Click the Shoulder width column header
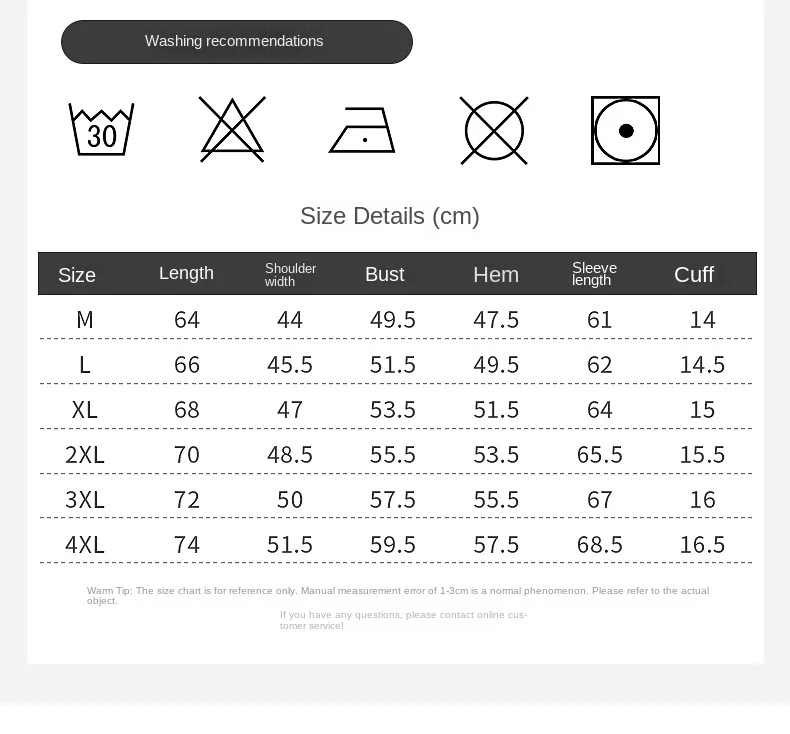This screenshot has width=790, height=734. (x=290, y=275)
